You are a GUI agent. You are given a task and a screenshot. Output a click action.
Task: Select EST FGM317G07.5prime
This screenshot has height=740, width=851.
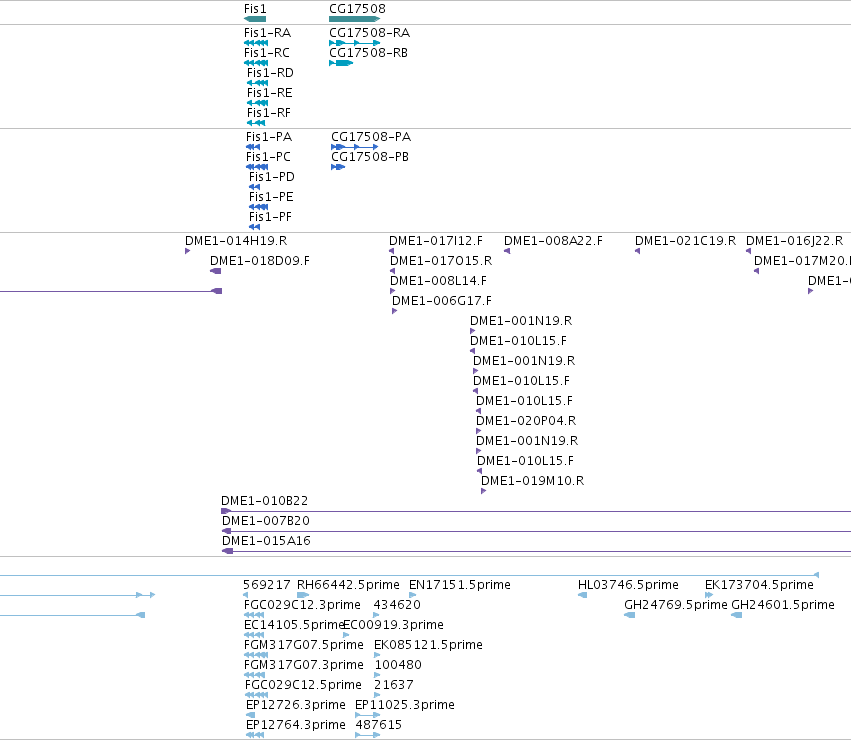click(x=304, y=646)
